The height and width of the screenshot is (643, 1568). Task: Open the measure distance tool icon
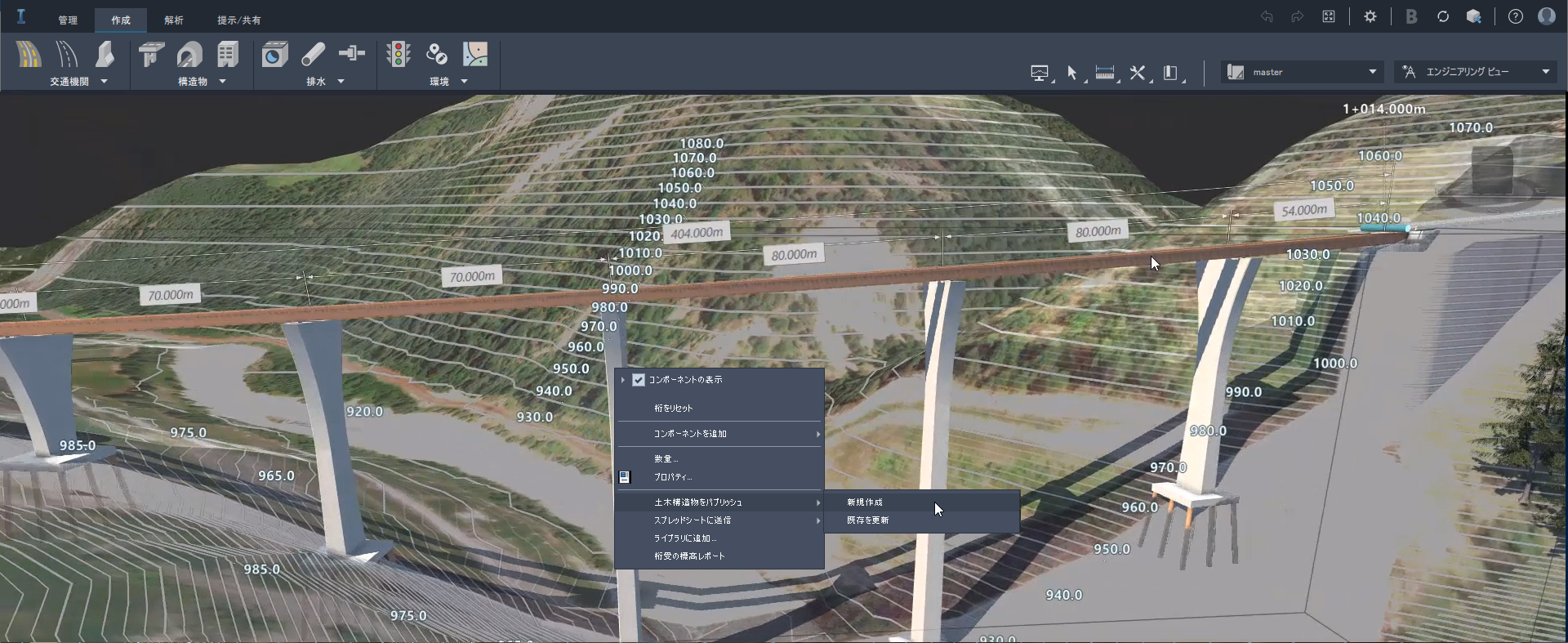point(1105,73)
